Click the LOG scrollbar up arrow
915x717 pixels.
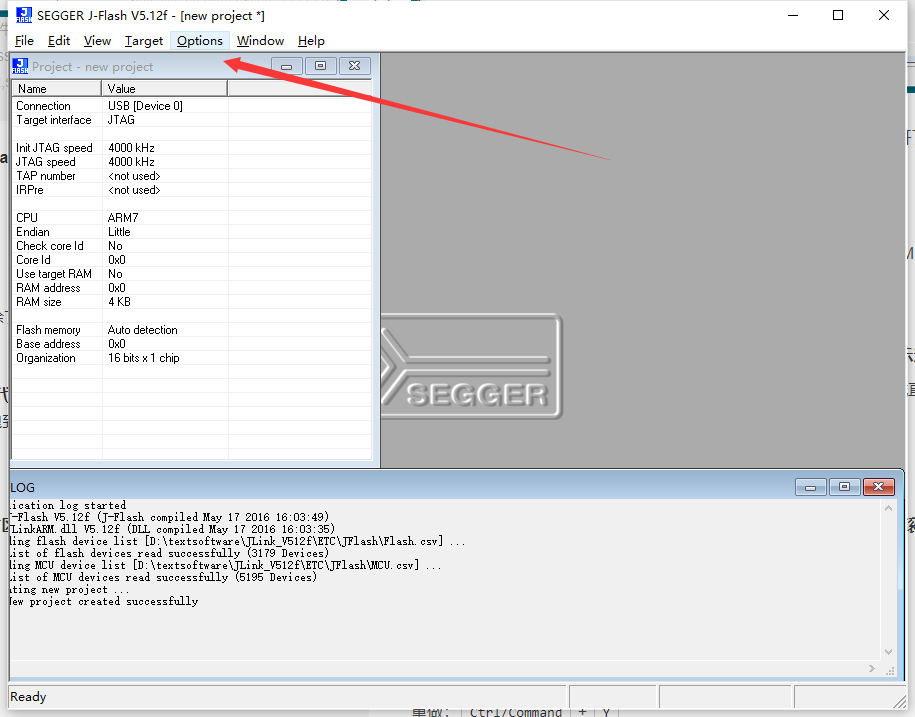(x=888, y=508)
